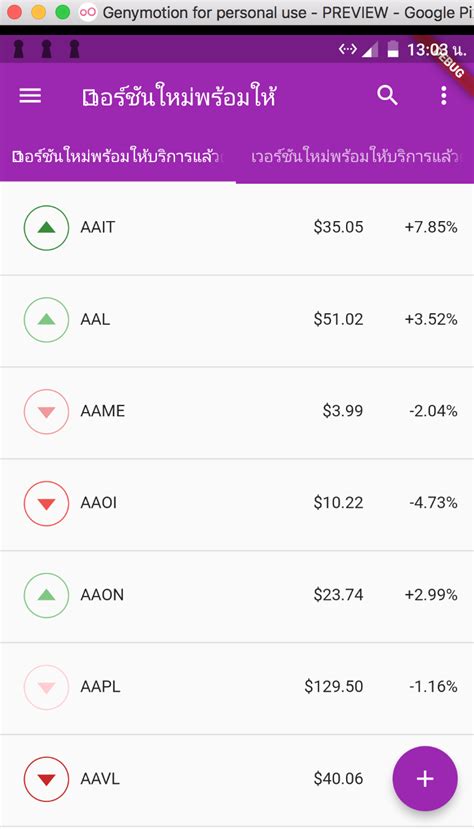Select the AAIT price $35.05
The image size is (474, 829).
point(338,227)
